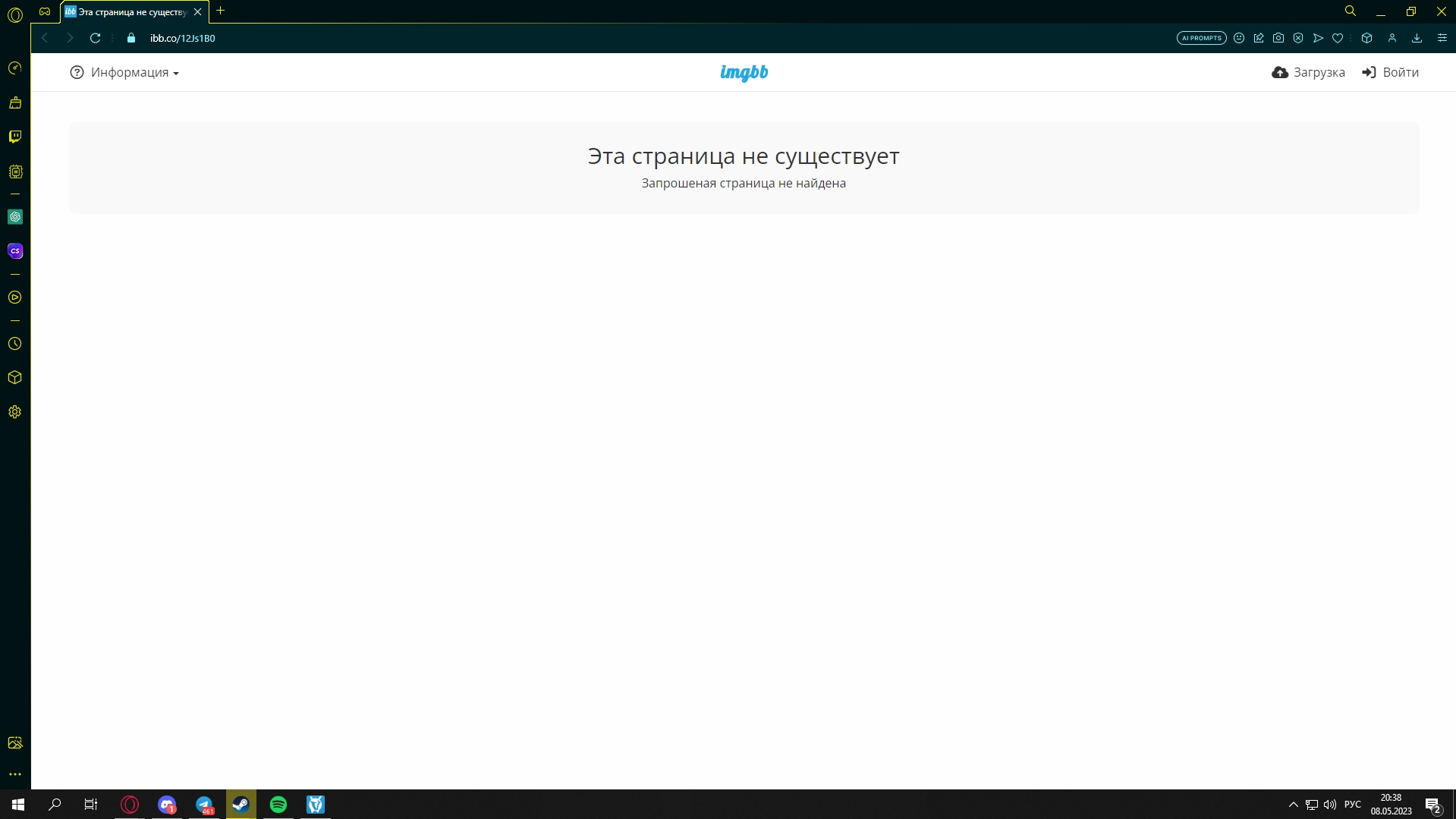Open GX Control speedometer icon
This screenshot has width=1456, height=819.
15,68
